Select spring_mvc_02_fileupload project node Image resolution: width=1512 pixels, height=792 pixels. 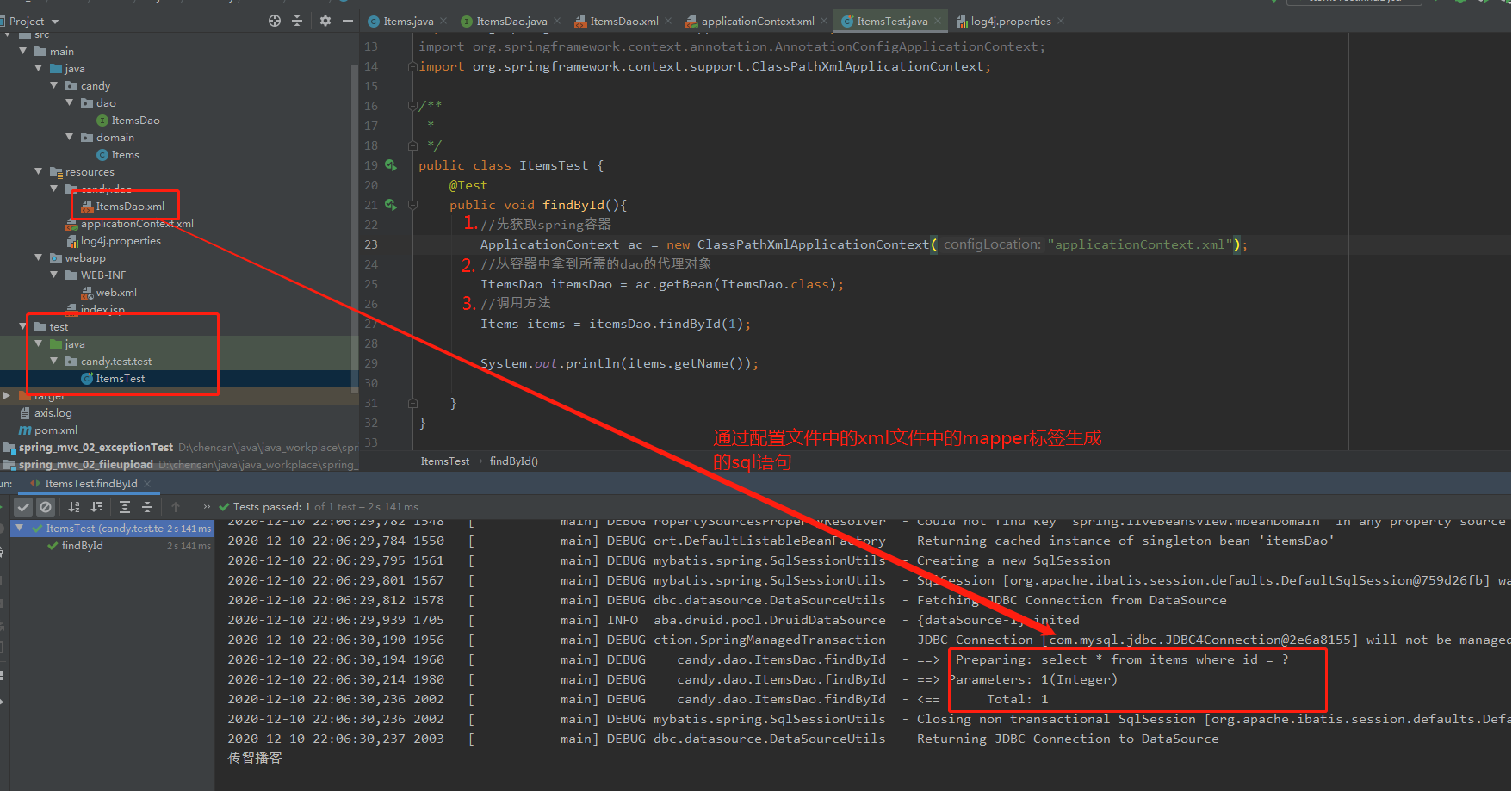pos(86,465)
